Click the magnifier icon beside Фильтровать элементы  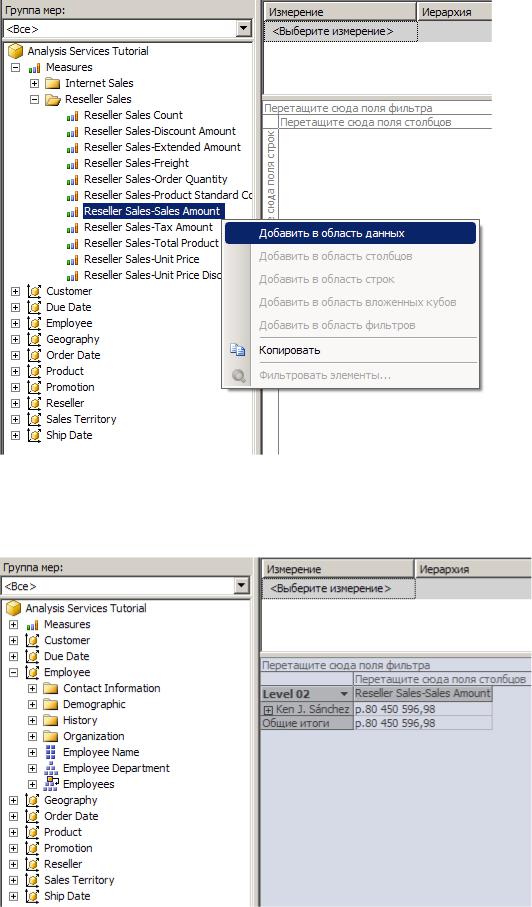[238, 376]
